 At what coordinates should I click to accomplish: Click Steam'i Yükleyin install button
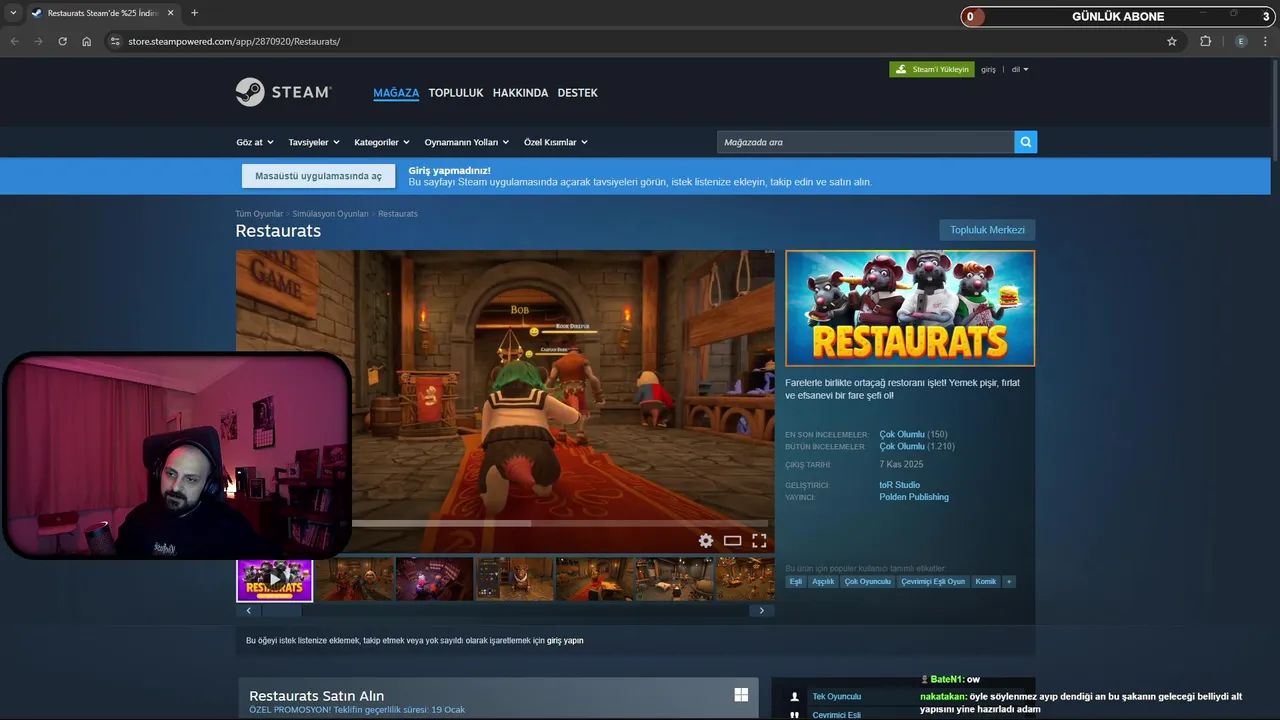[932, 69]
